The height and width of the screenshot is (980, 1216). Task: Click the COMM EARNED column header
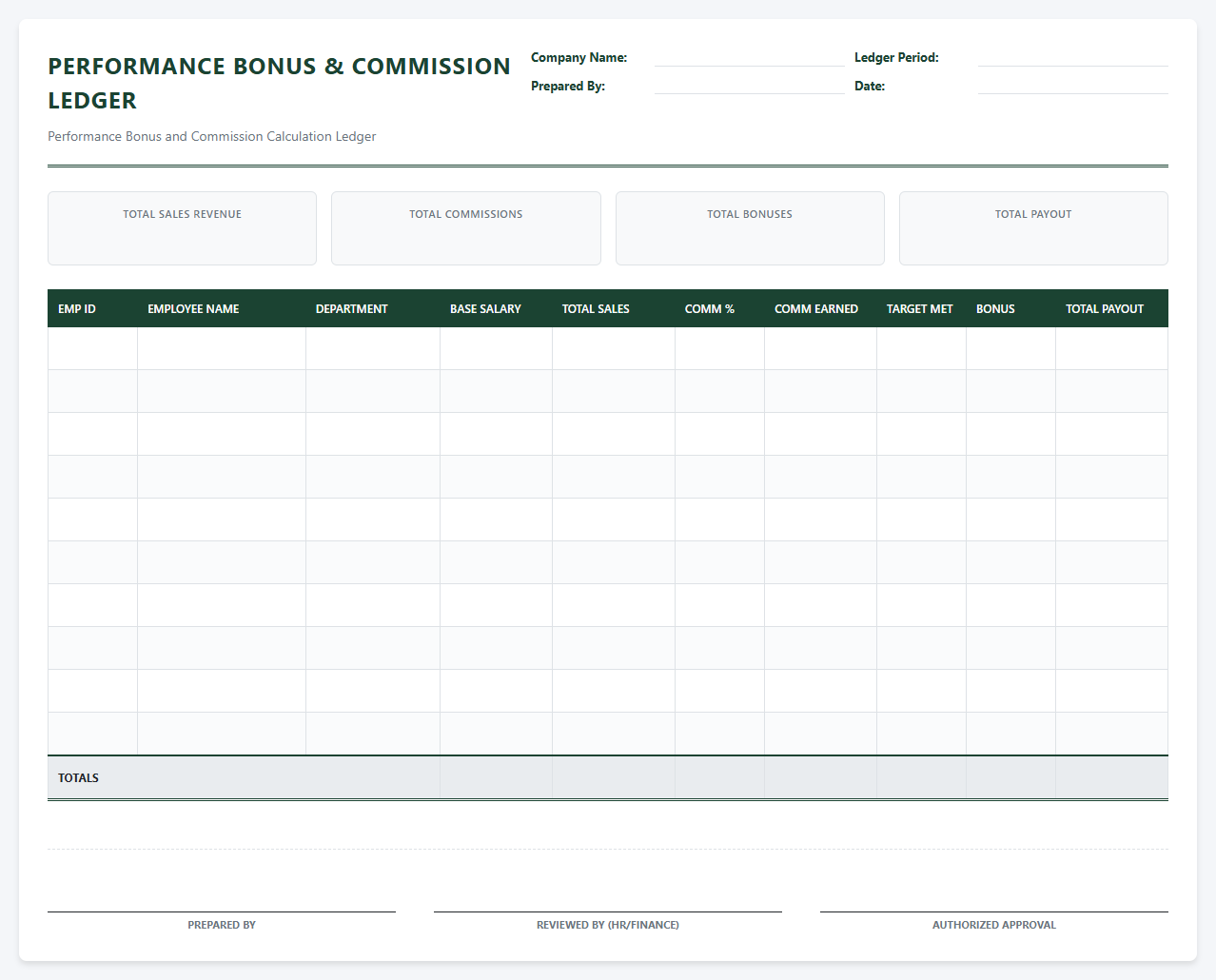pos(820,308)
